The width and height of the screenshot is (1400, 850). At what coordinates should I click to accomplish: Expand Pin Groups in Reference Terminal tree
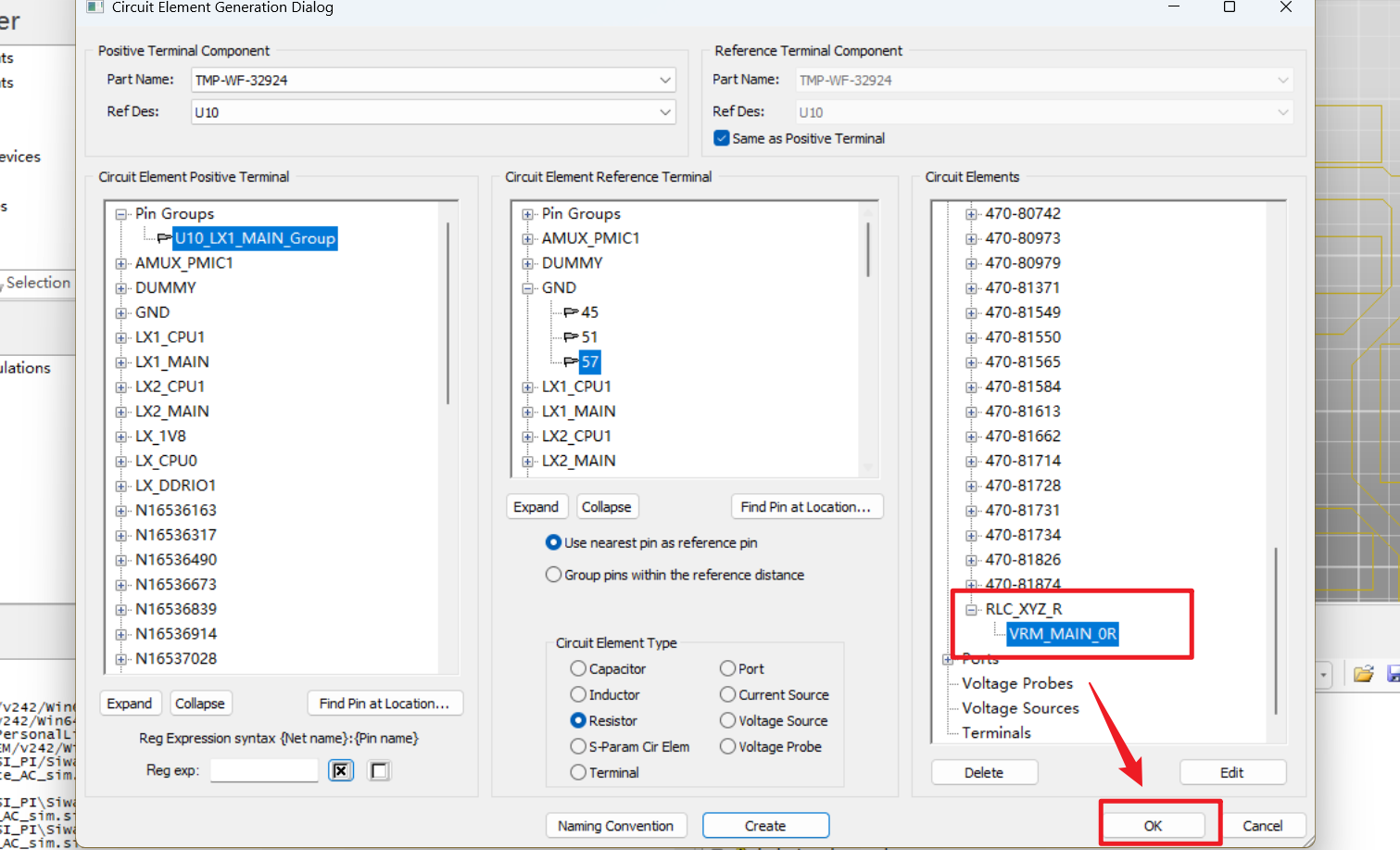(x=527, y=214)
